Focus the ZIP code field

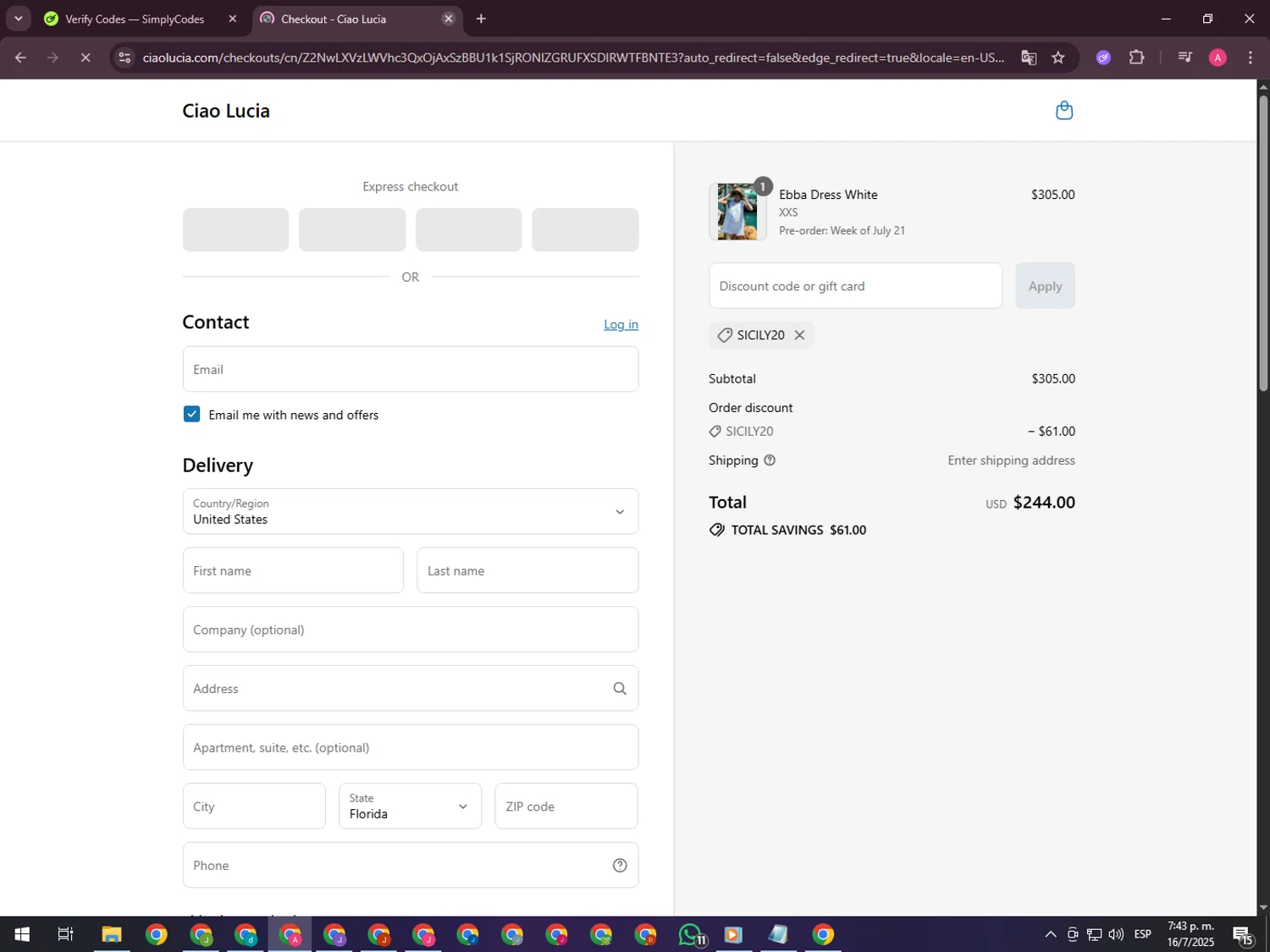566,806
